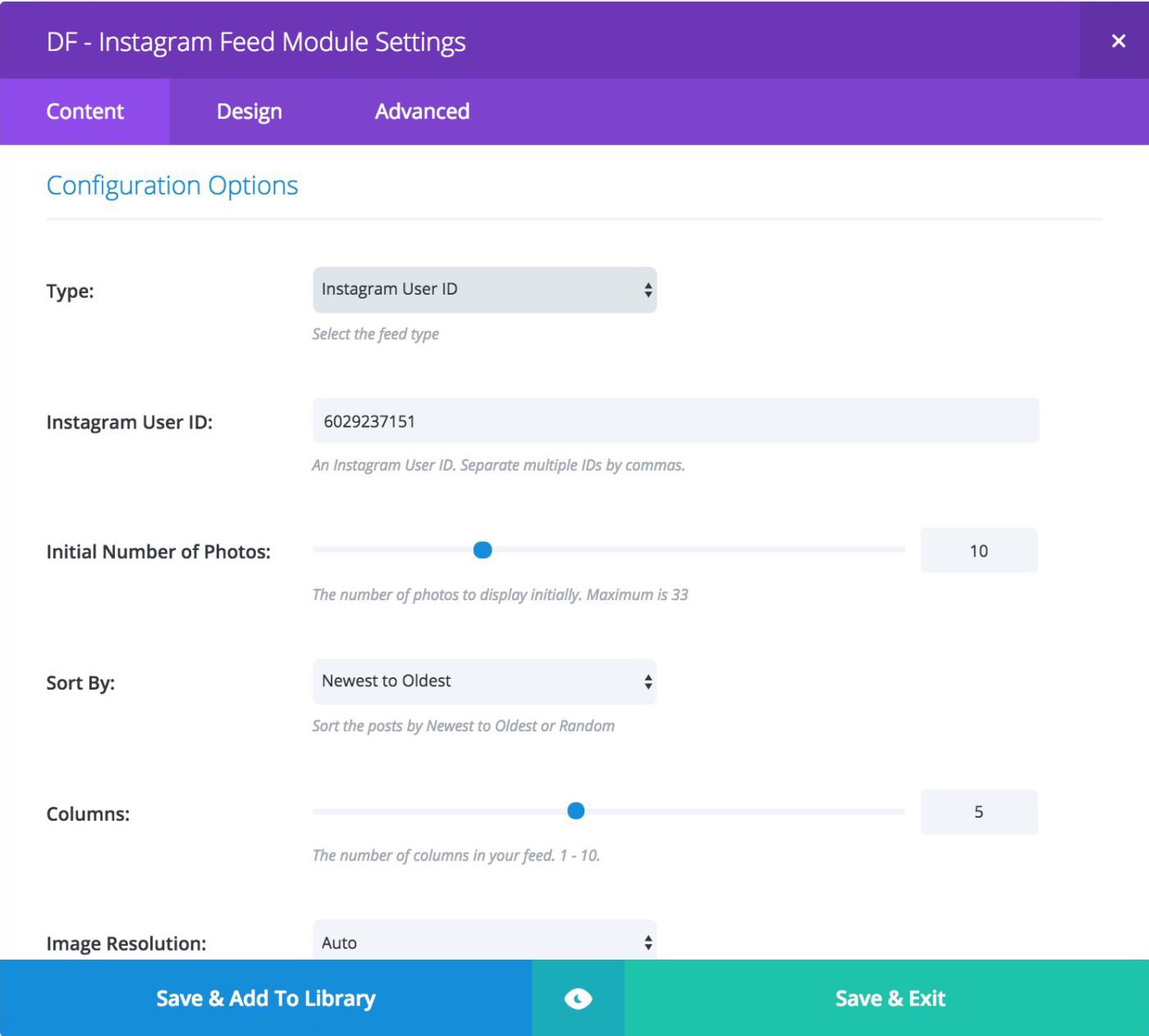Close the module settings with X icon

click(1118, 41)
